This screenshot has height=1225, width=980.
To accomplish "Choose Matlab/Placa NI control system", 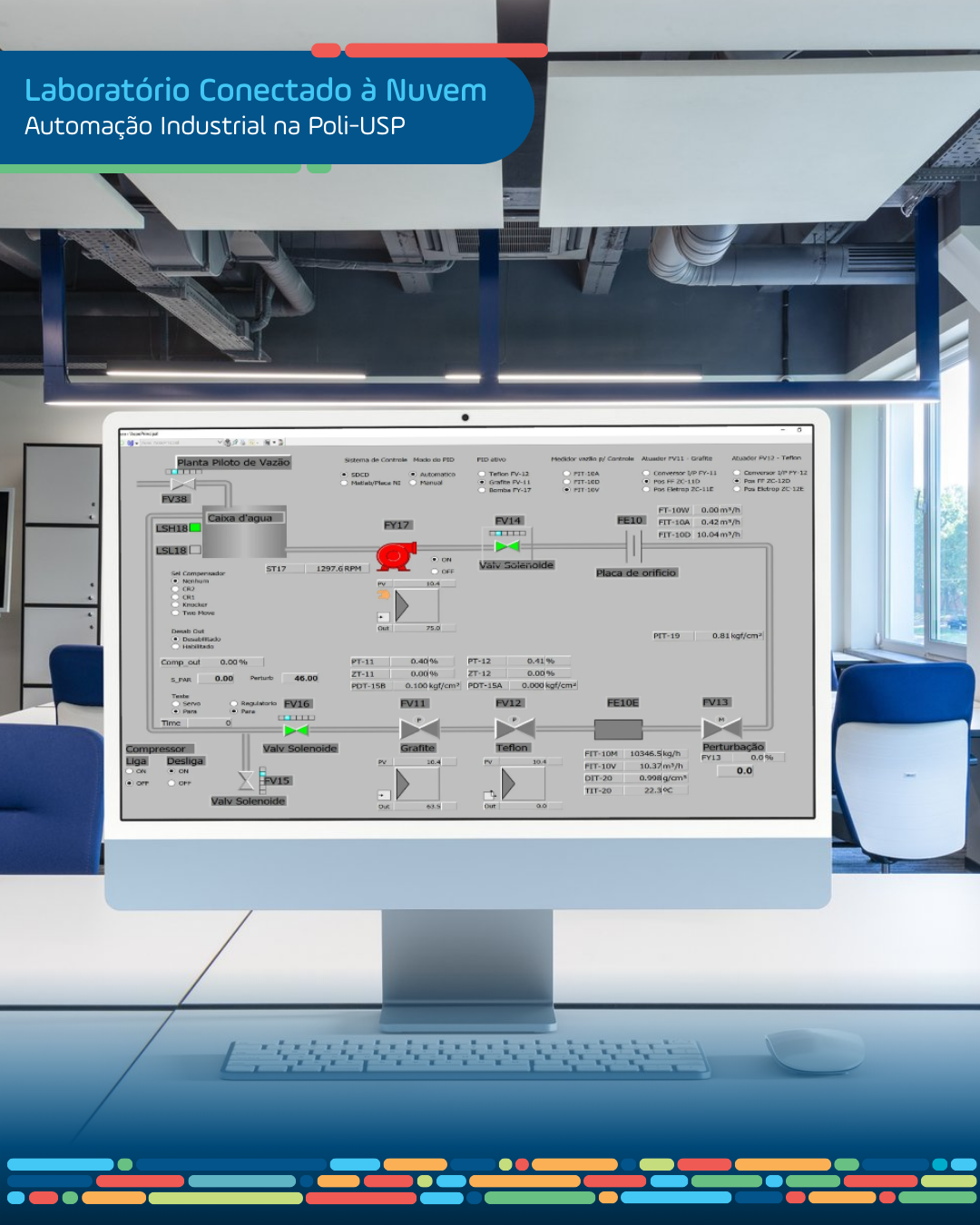I will (345, 483).
